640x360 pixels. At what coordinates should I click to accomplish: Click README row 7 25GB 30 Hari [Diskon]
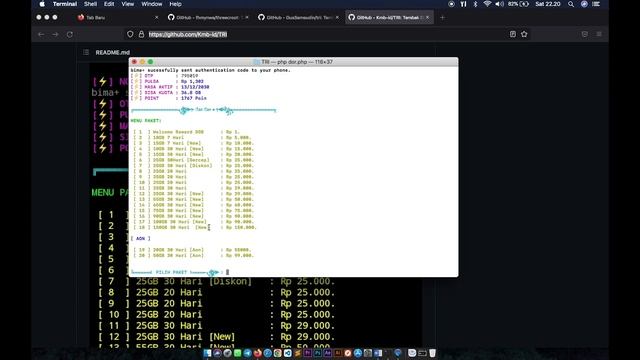pyautogui.click(x=216, y=281)
